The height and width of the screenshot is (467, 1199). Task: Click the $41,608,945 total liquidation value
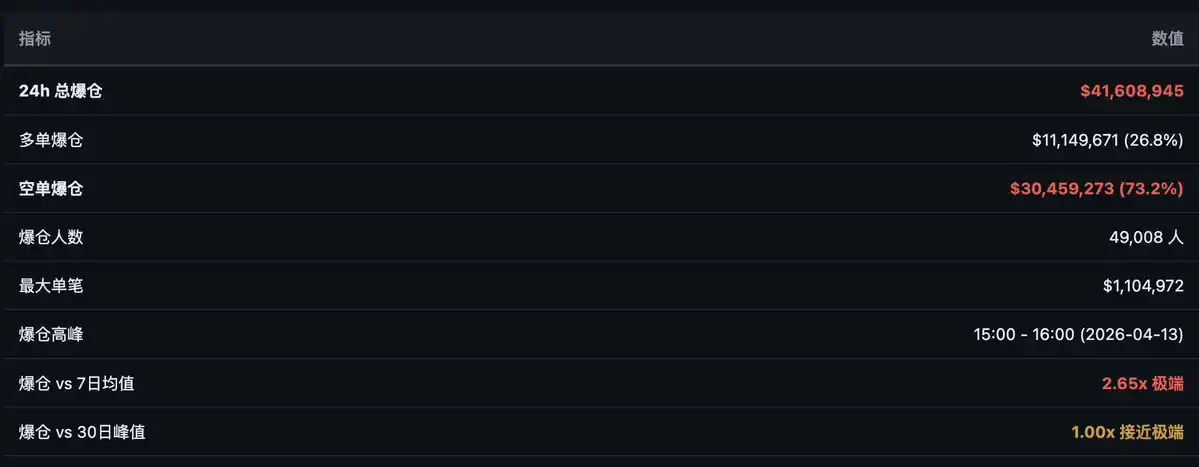[x=1132, y=91]
